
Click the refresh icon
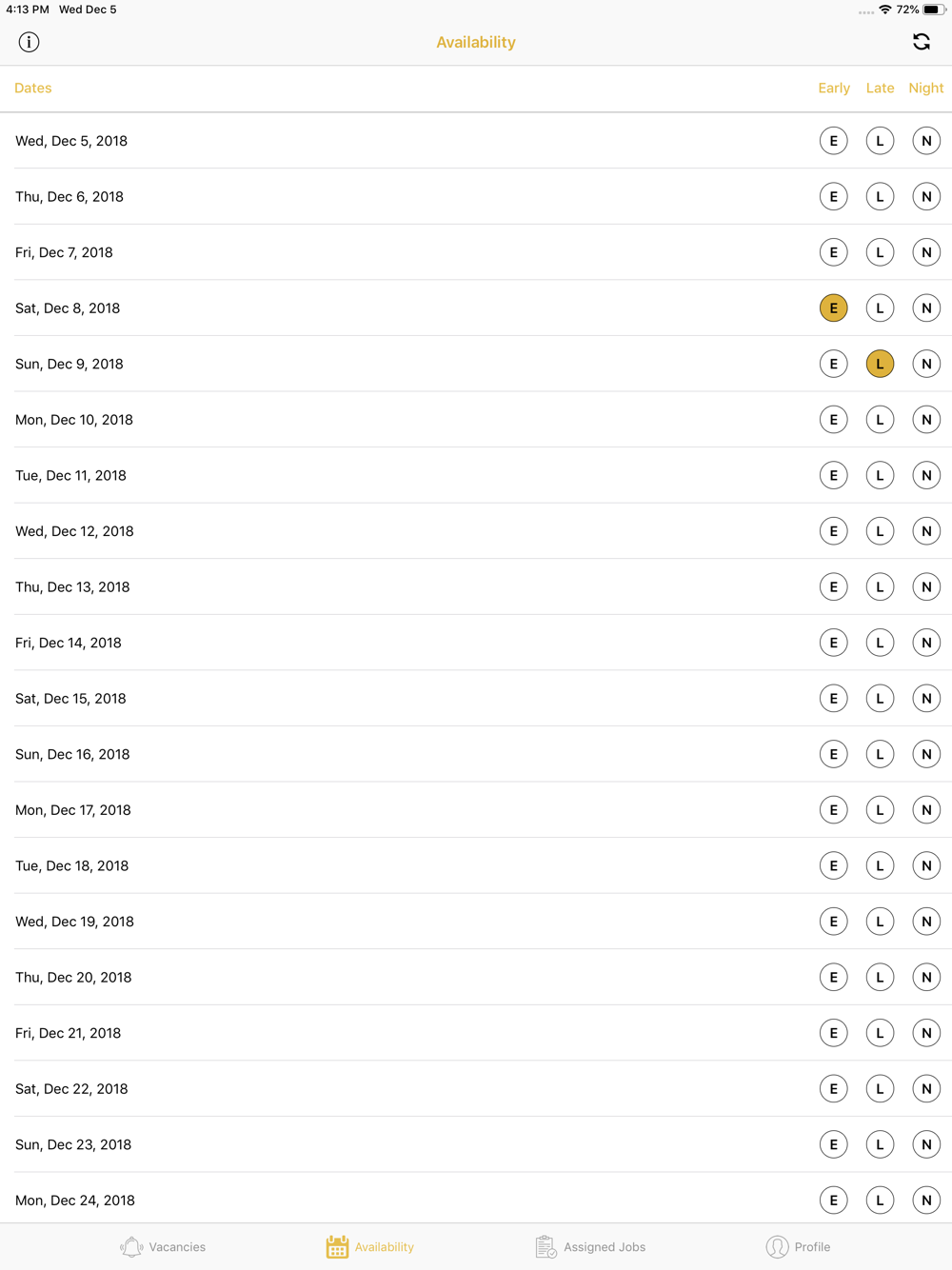(921, 42)
